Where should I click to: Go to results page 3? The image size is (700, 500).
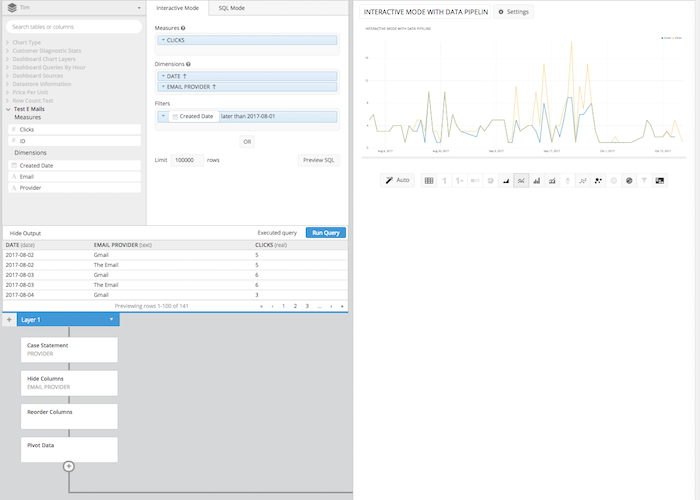(x=307, y=306)
